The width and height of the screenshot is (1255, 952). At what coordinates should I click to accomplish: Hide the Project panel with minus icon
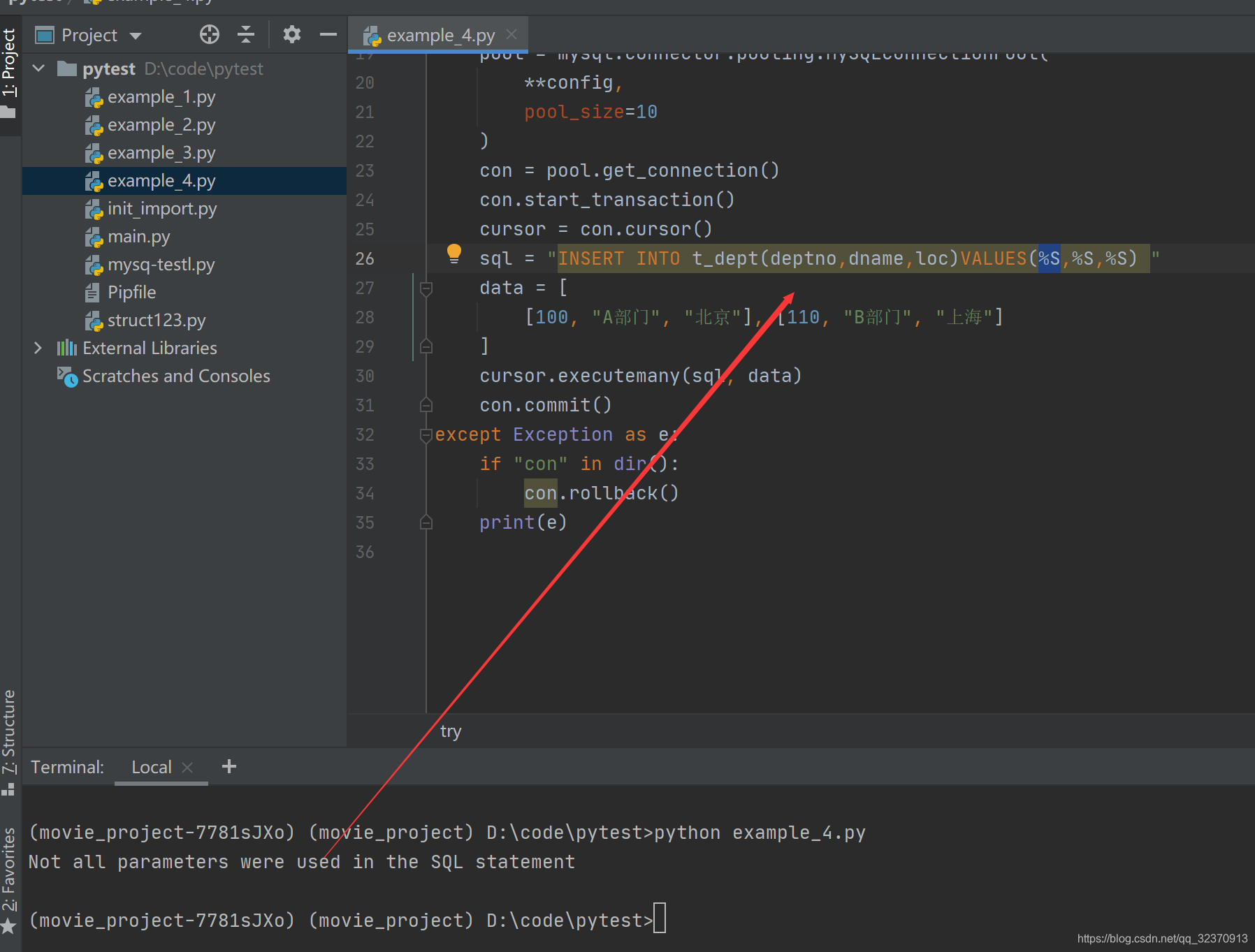(x=328, y=34)
